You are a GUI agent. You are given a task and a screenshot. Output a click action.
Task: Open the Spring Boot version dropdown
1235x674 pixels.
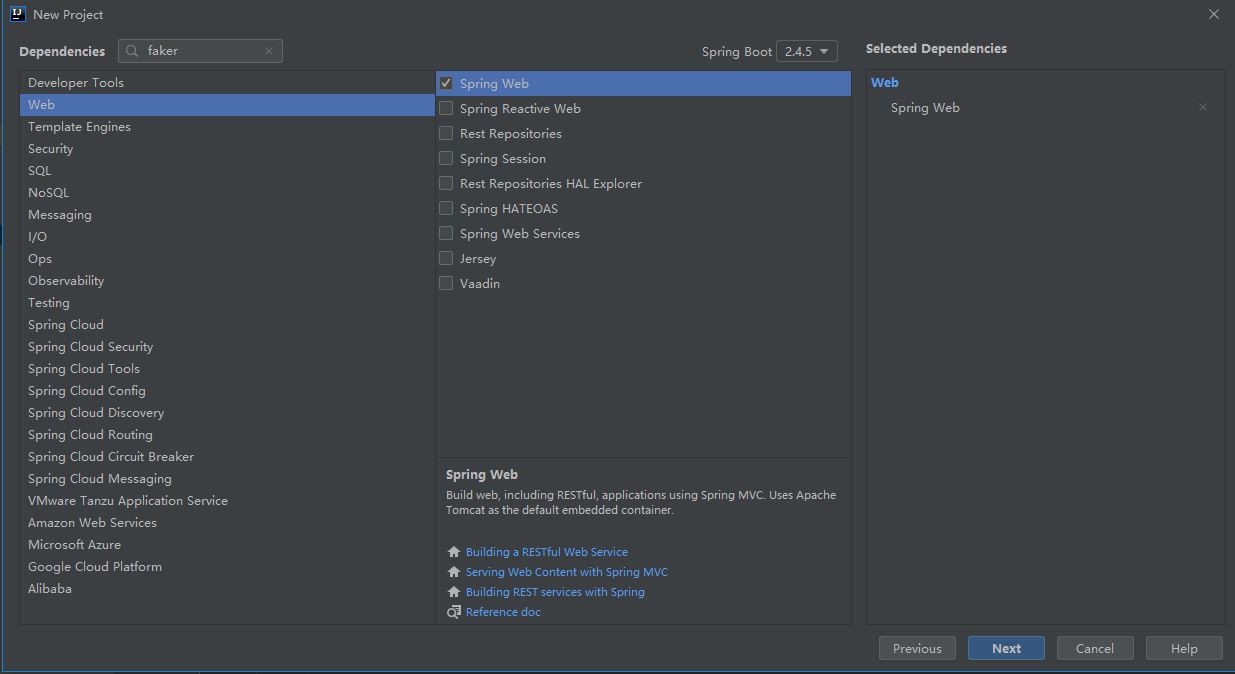[806, 51]
